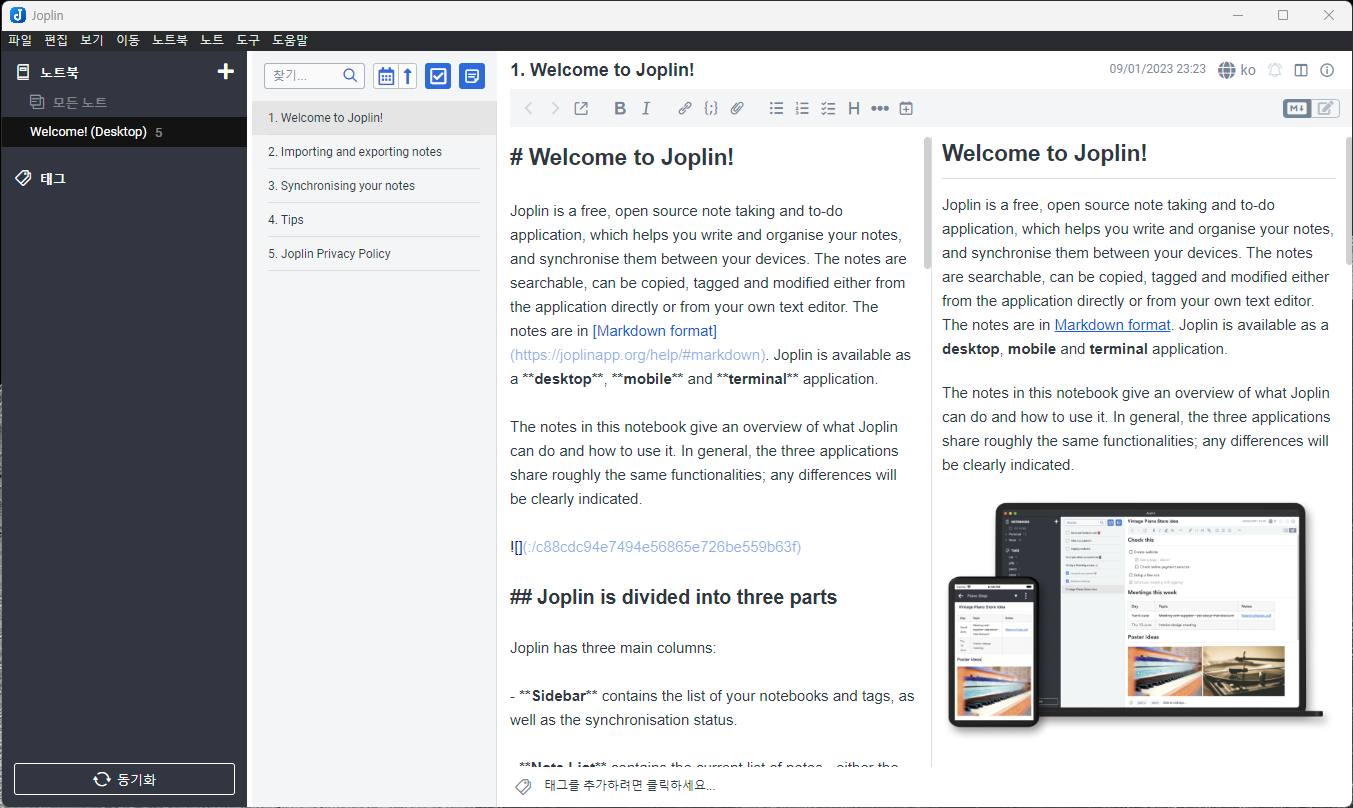Click the markdown editor vertical scrollbar
This screenshot has width=1353, height=808.
(x=927, y=203)
